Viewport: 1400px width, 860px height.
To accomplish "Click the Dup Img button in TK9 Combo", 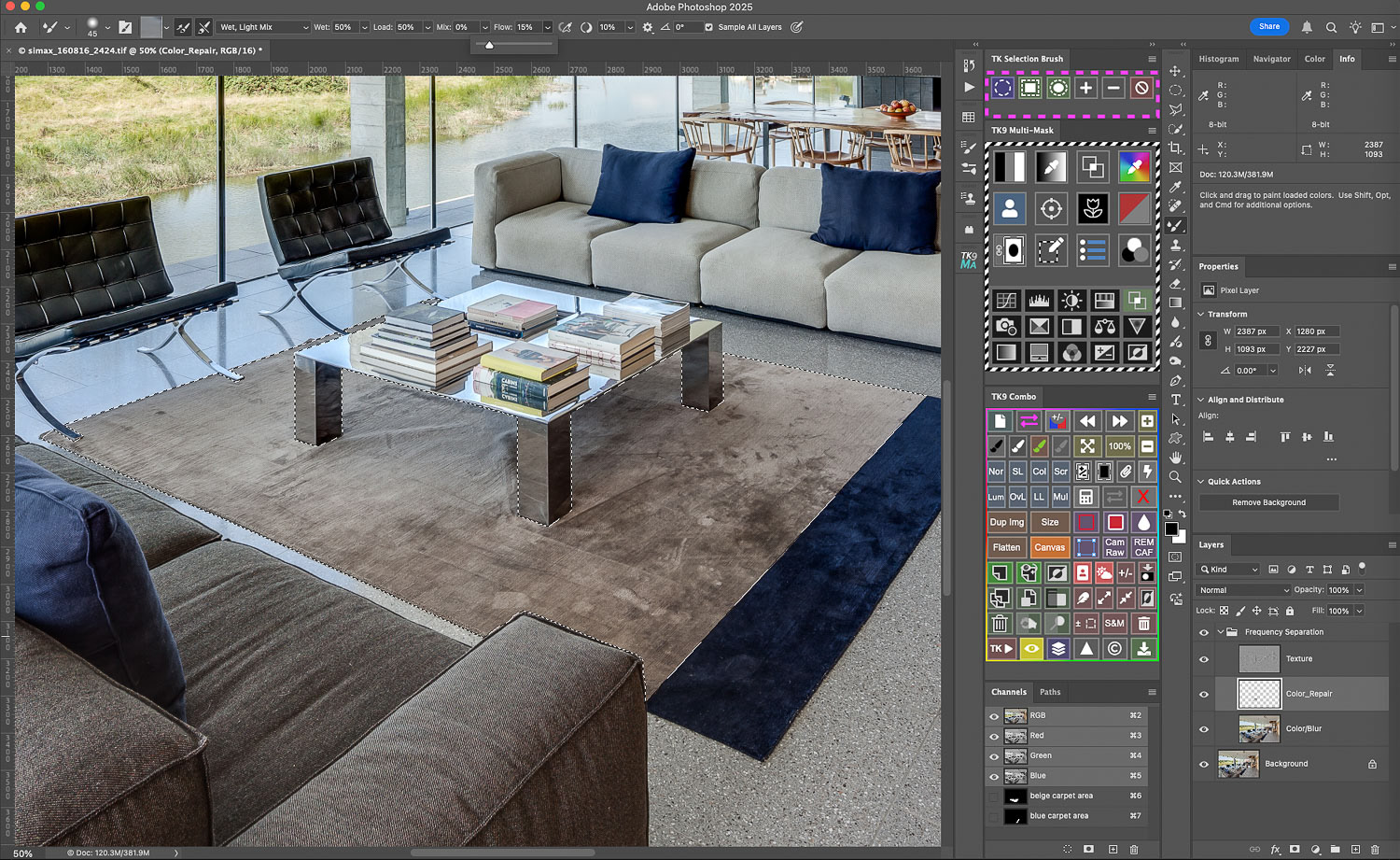I will [x=1006, y=522].
